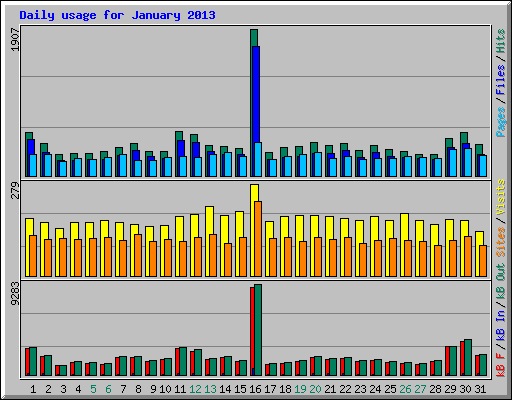Select day label 9 on the x-axis
This screenshot has width=512, height=400.
click(x=153, y=389)
